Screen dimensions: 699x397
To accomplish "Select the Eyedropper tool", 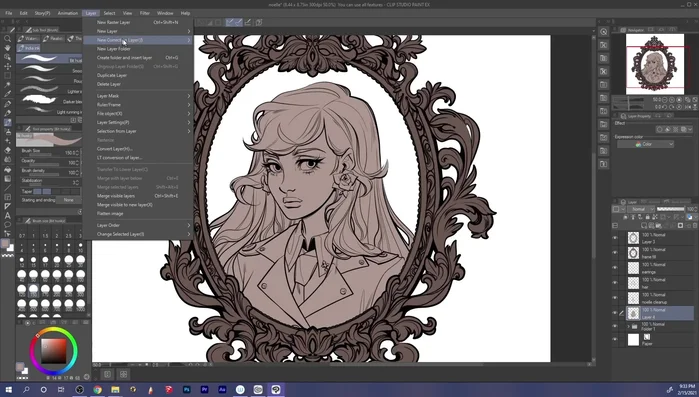I will [x=8, y=94].
